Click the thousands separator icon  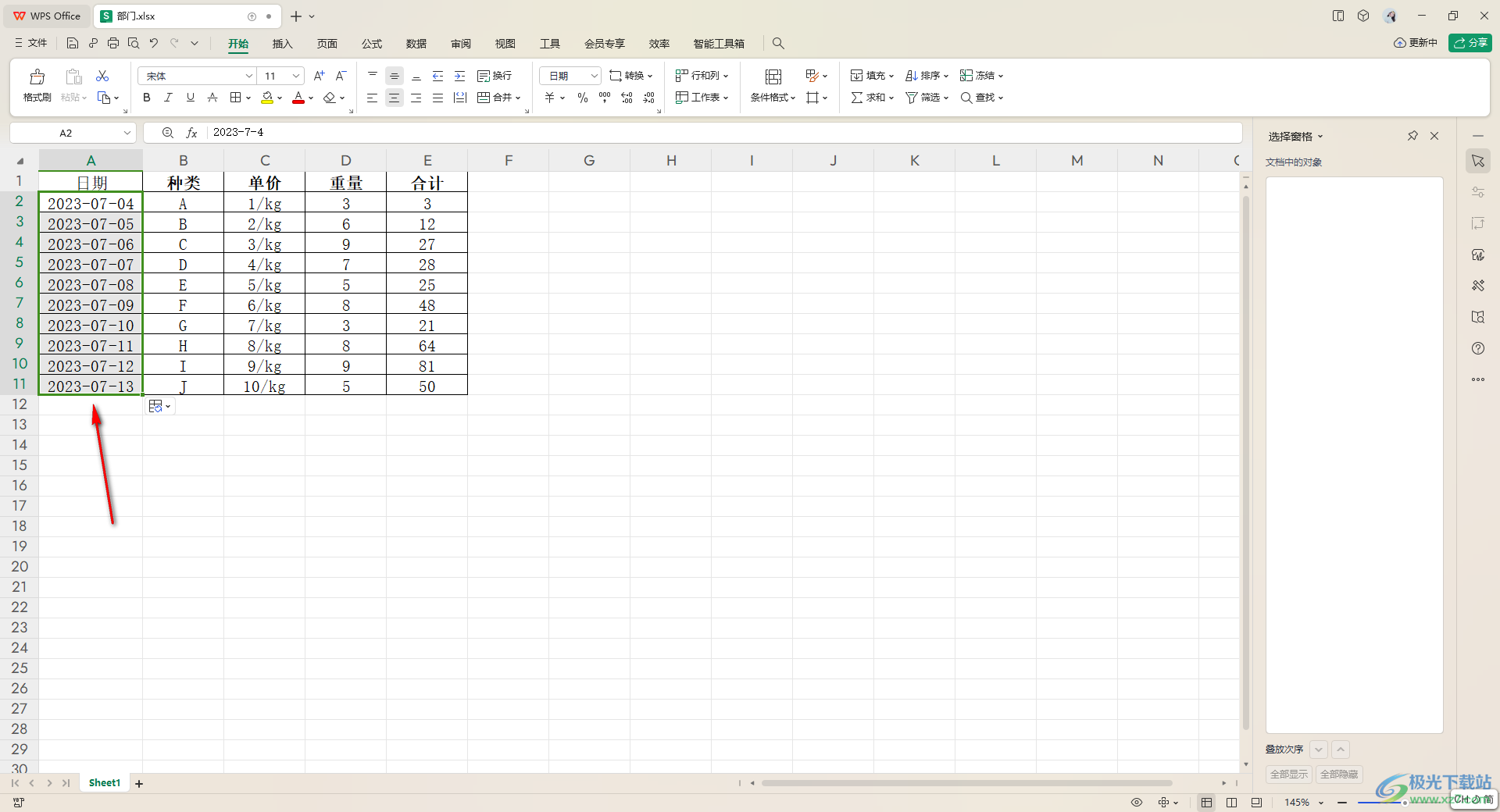(x=605, y=98)
